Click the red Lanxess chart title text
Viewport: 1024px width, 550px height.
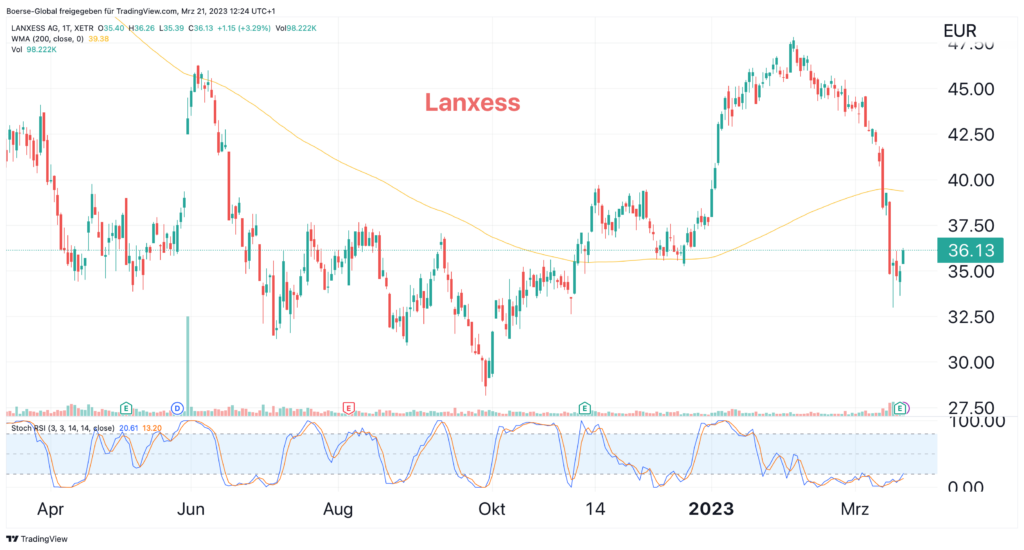pos(473,103)
